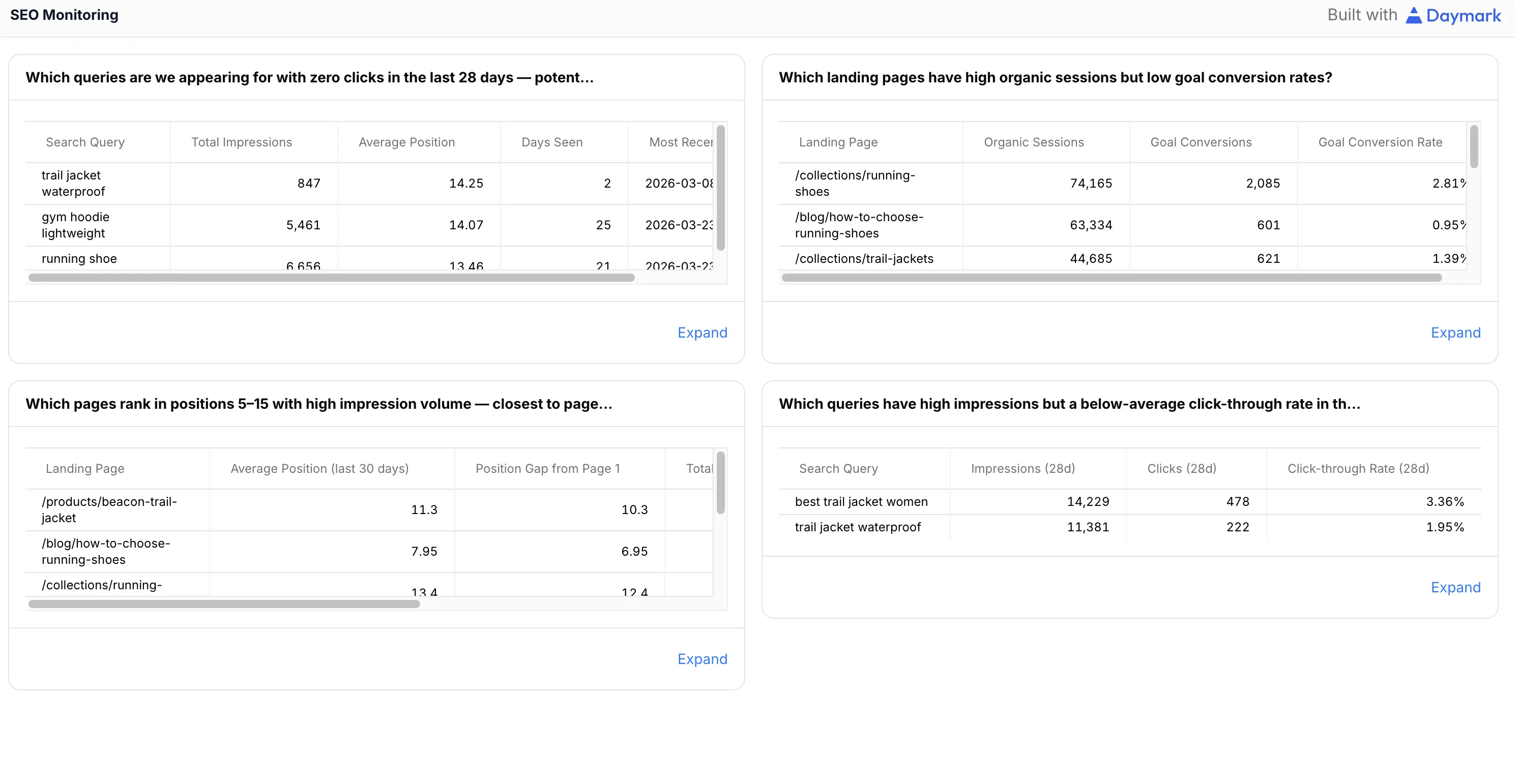Click the Goal Conversion Rate header
1520x784 pixels.
(1380, 142)
